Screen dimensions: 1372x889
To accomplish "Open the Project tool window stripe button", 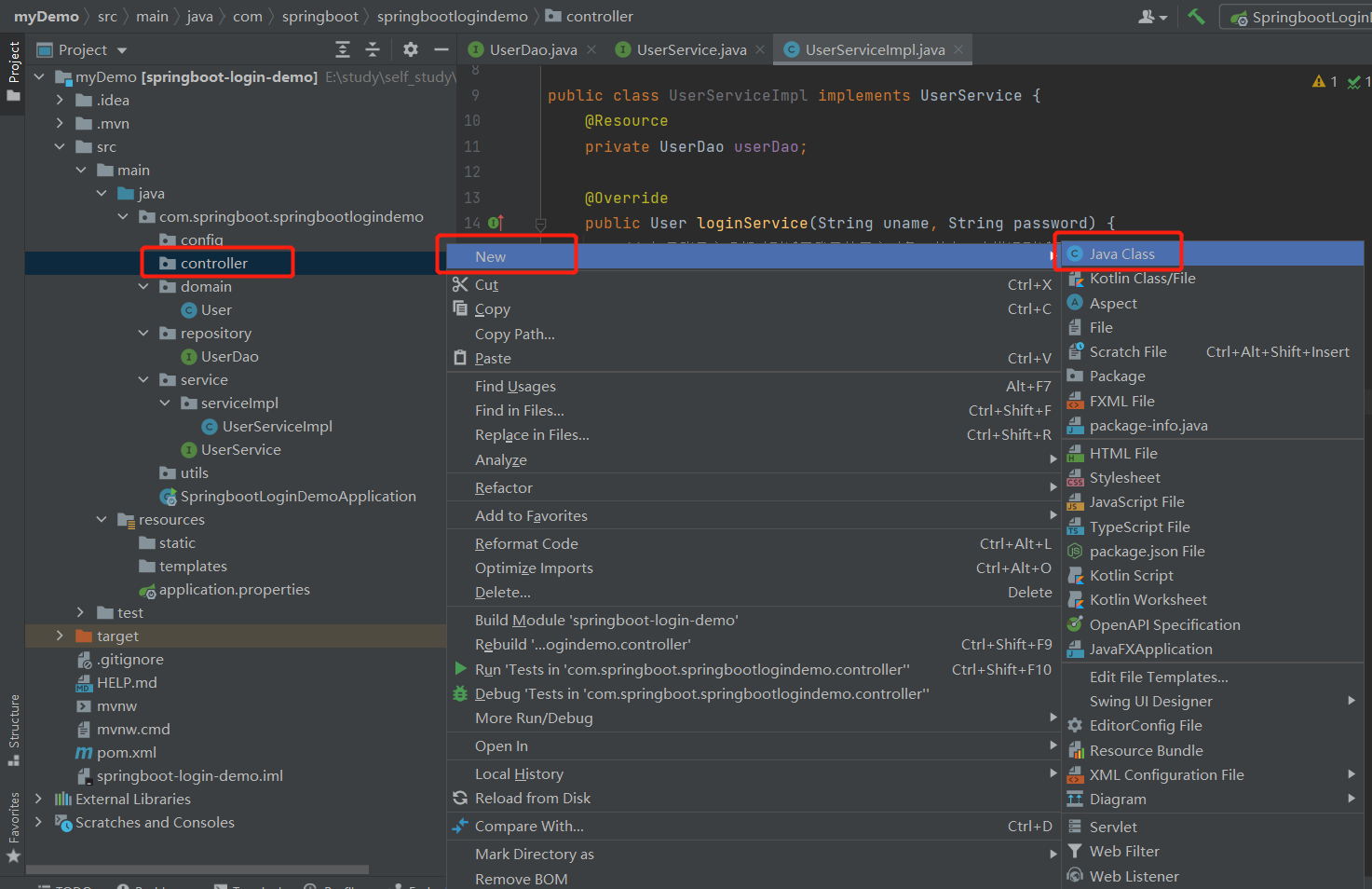I will coord(13,73).
